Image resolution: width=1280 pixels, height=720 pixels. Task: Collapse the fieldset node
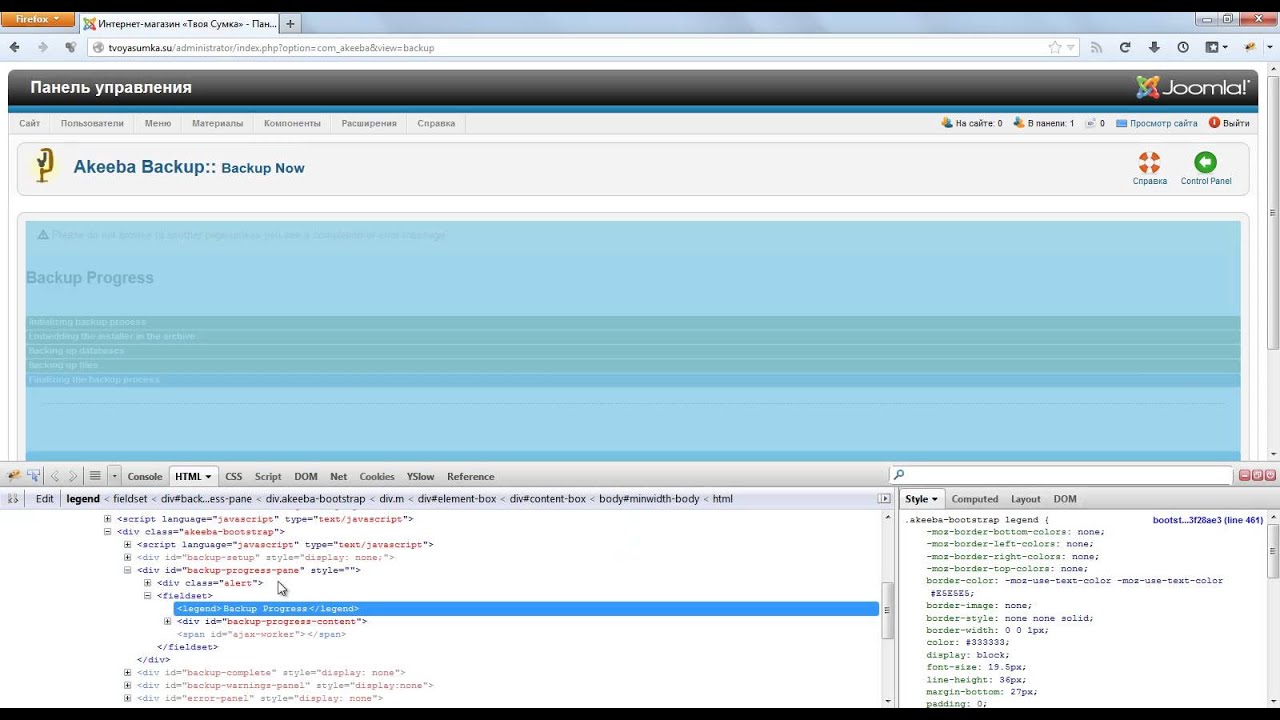148,596
